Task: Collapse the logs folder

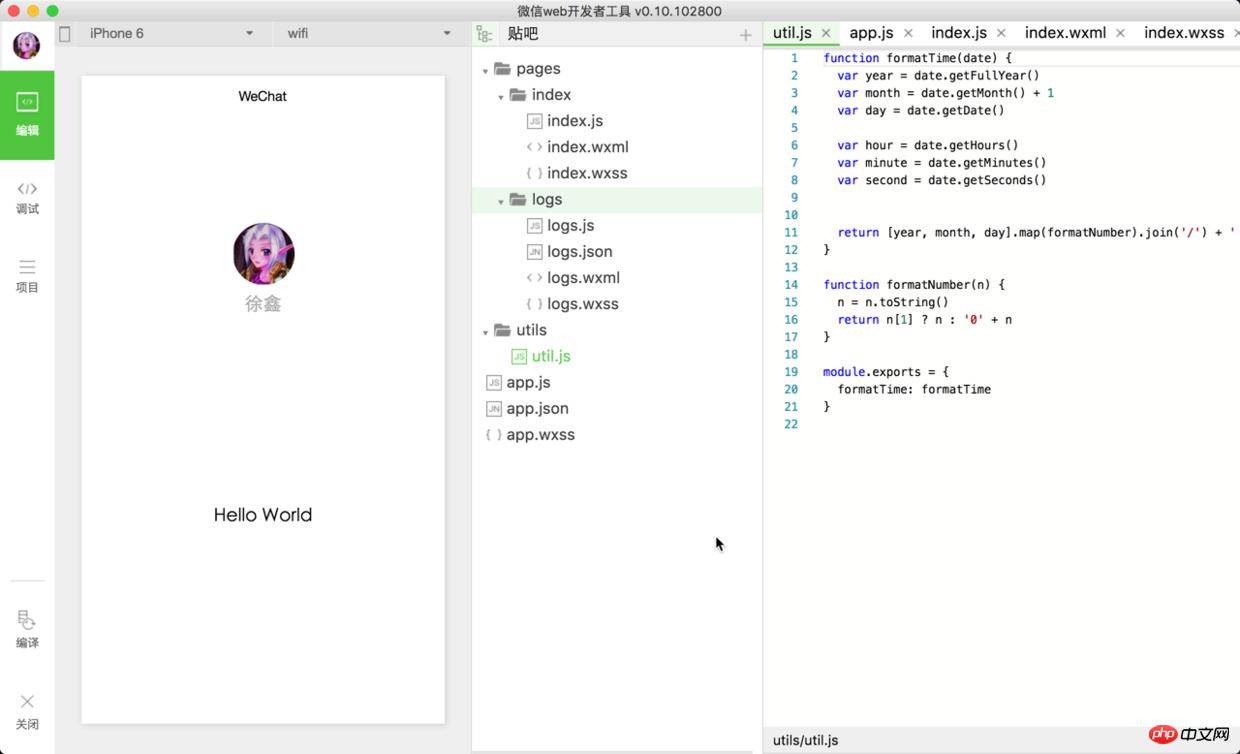Action: [x=501, y=201]
